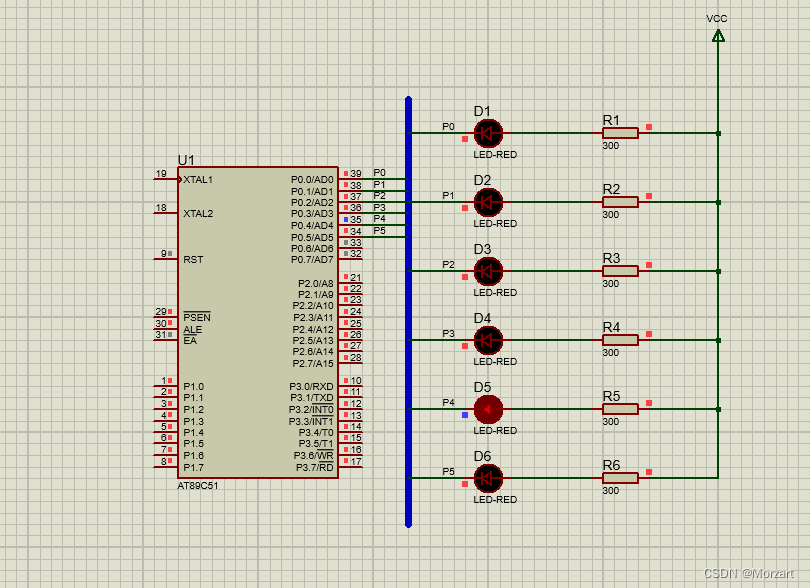Click the ALE pin name
Screen dimensions: 810x588
click(192, 330)
